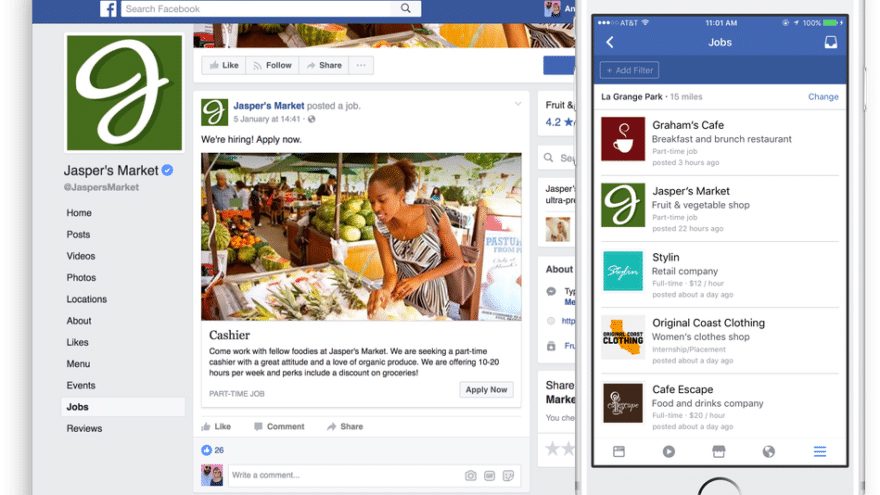This screenshot has width=880, height=495.
Task: Click the Apply Now button
Action: point(486,389)
